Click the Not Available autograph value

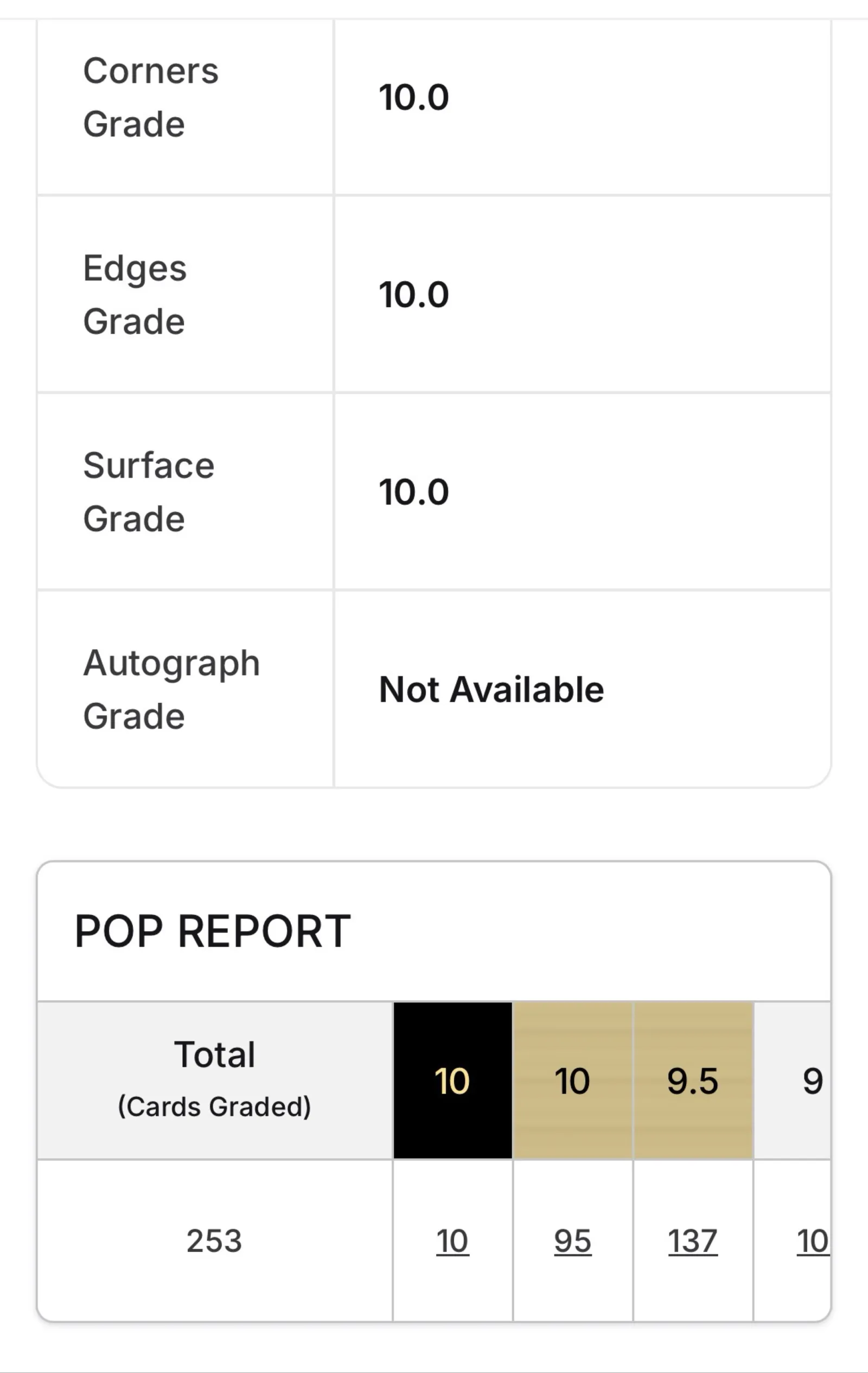492,689
